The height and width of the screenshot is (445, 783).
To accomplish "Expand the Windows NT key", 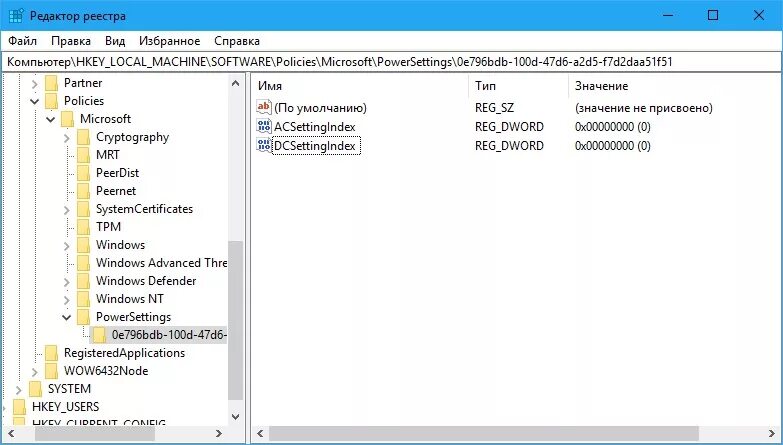I will pyautogui.click(x=67, y=300).
